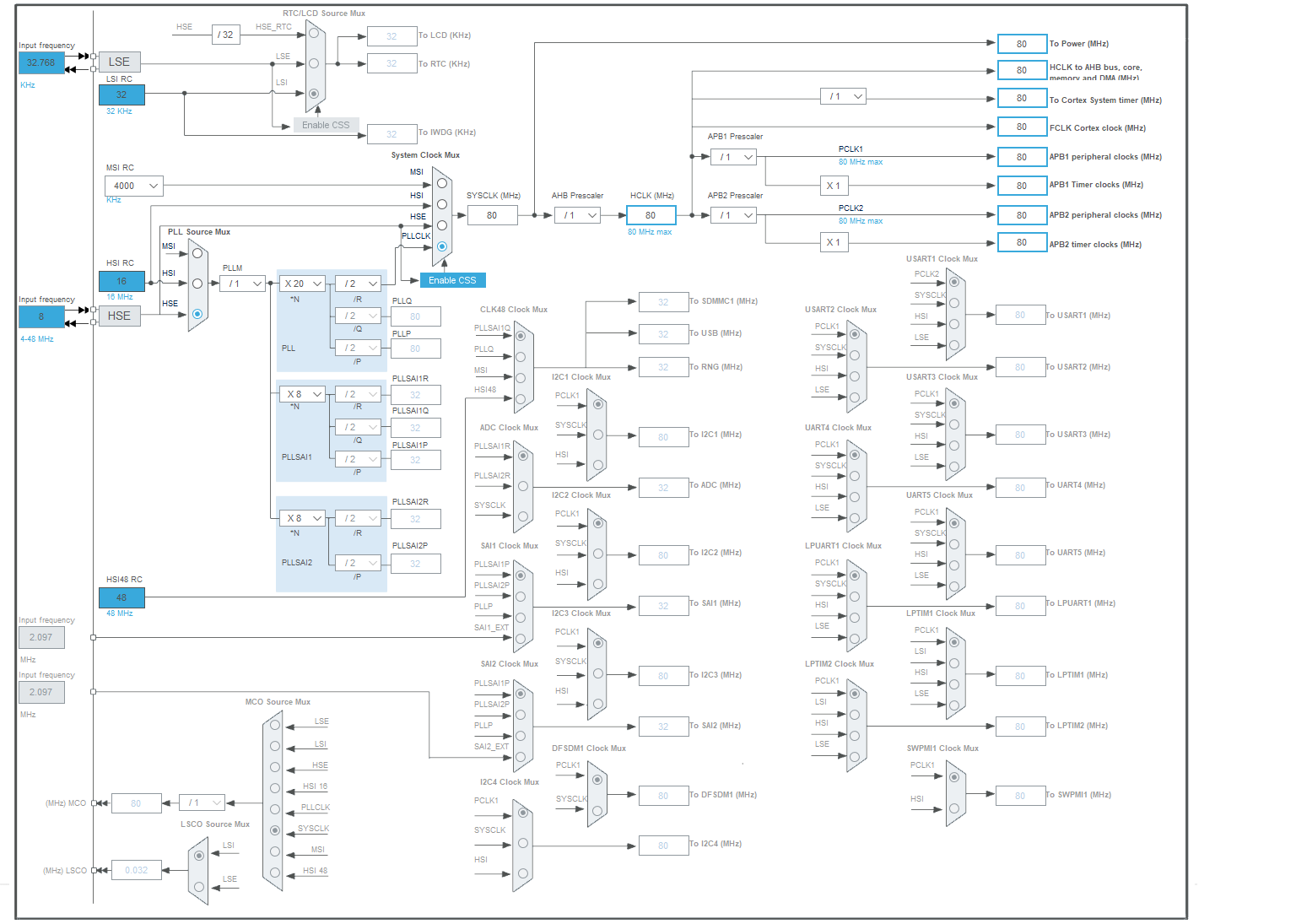Select LSE in LSCO Source Mux
This screenshot has height=924, width=1296.
click(199, 887)
